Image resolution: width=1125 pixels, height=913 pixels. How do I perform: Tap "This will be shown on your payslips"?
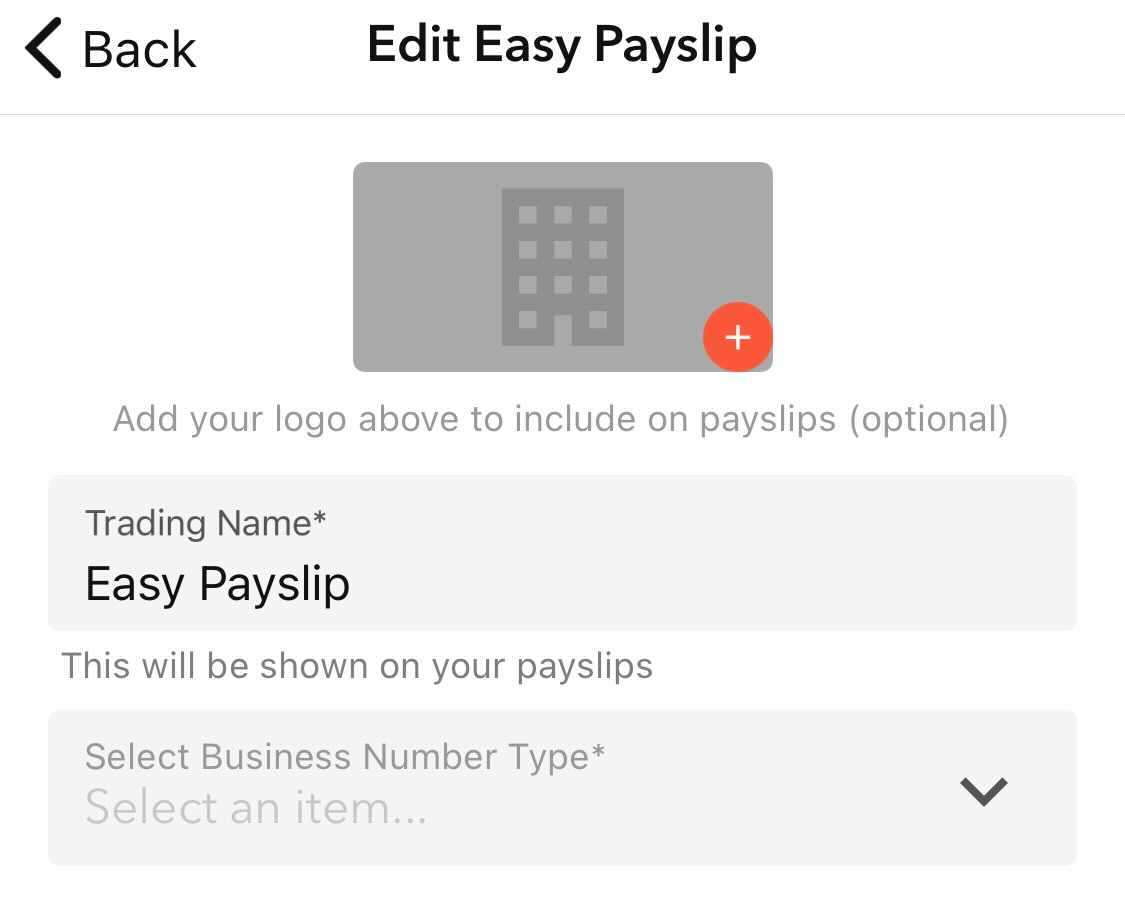pyautogui.click(x=357, y=666)
